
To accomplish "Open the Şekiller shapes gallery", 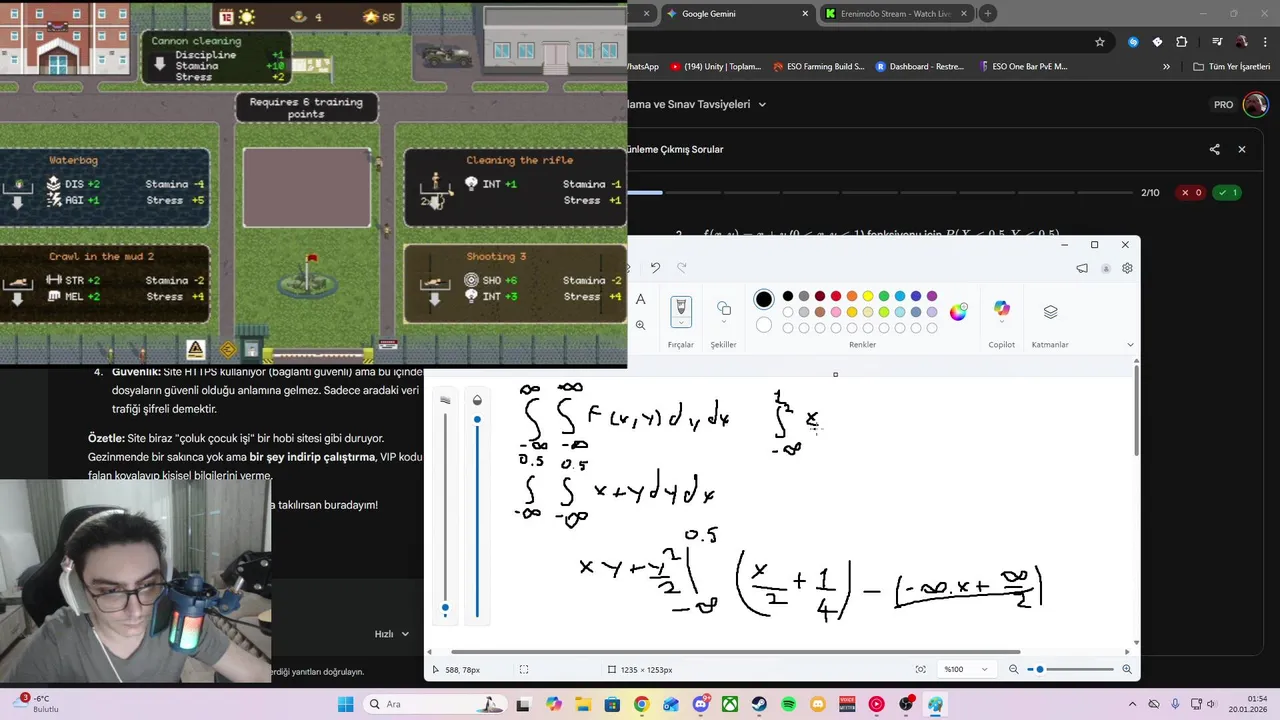I will click(723, 312).
